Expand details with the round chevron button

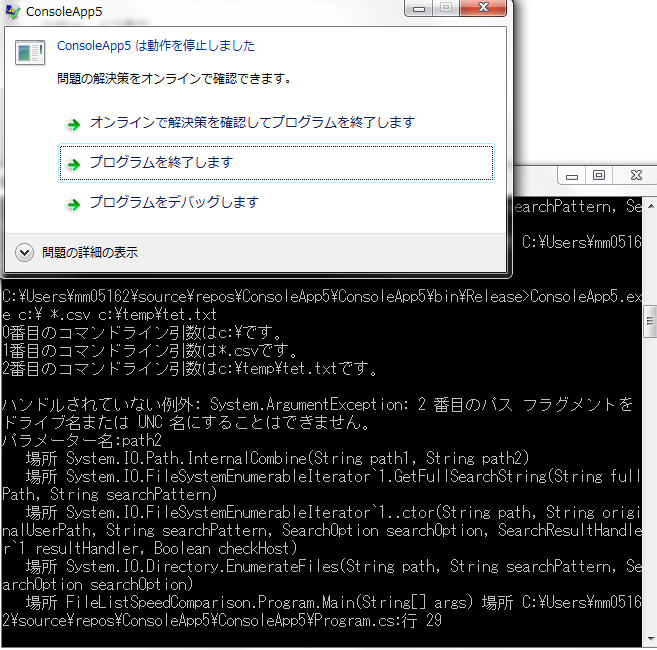point(25,253)
